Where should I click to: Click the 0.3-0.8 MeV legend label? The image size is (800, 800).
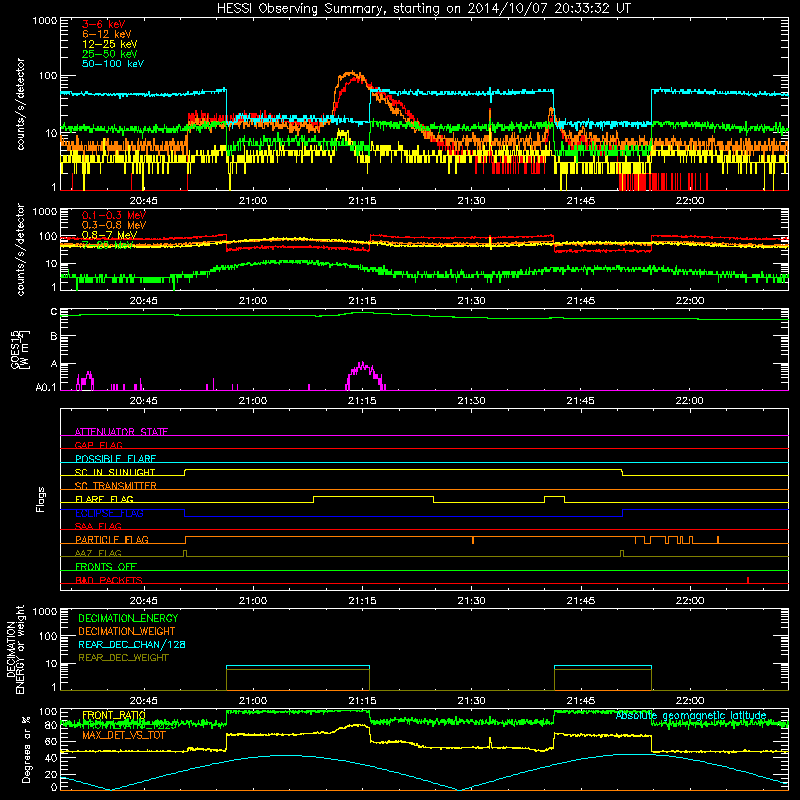click(x=114, y=225)
